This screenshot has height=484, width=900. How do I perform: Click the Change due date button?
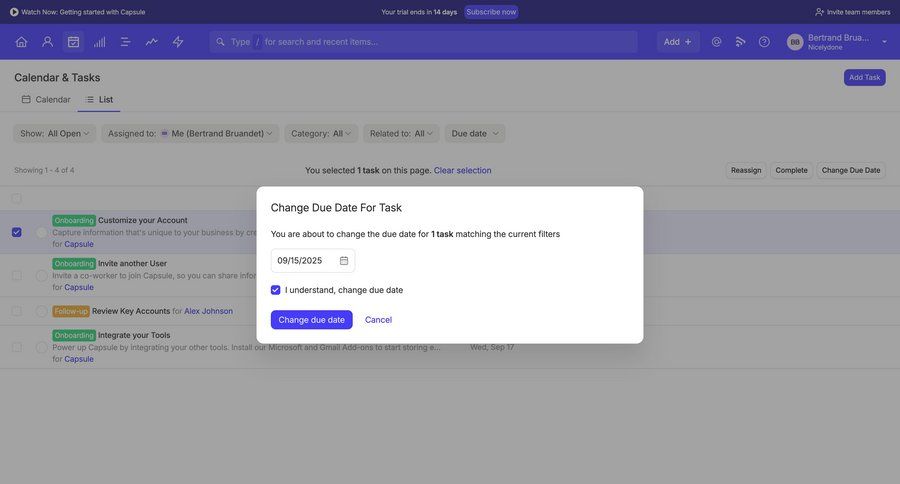[x=312, y=320]
